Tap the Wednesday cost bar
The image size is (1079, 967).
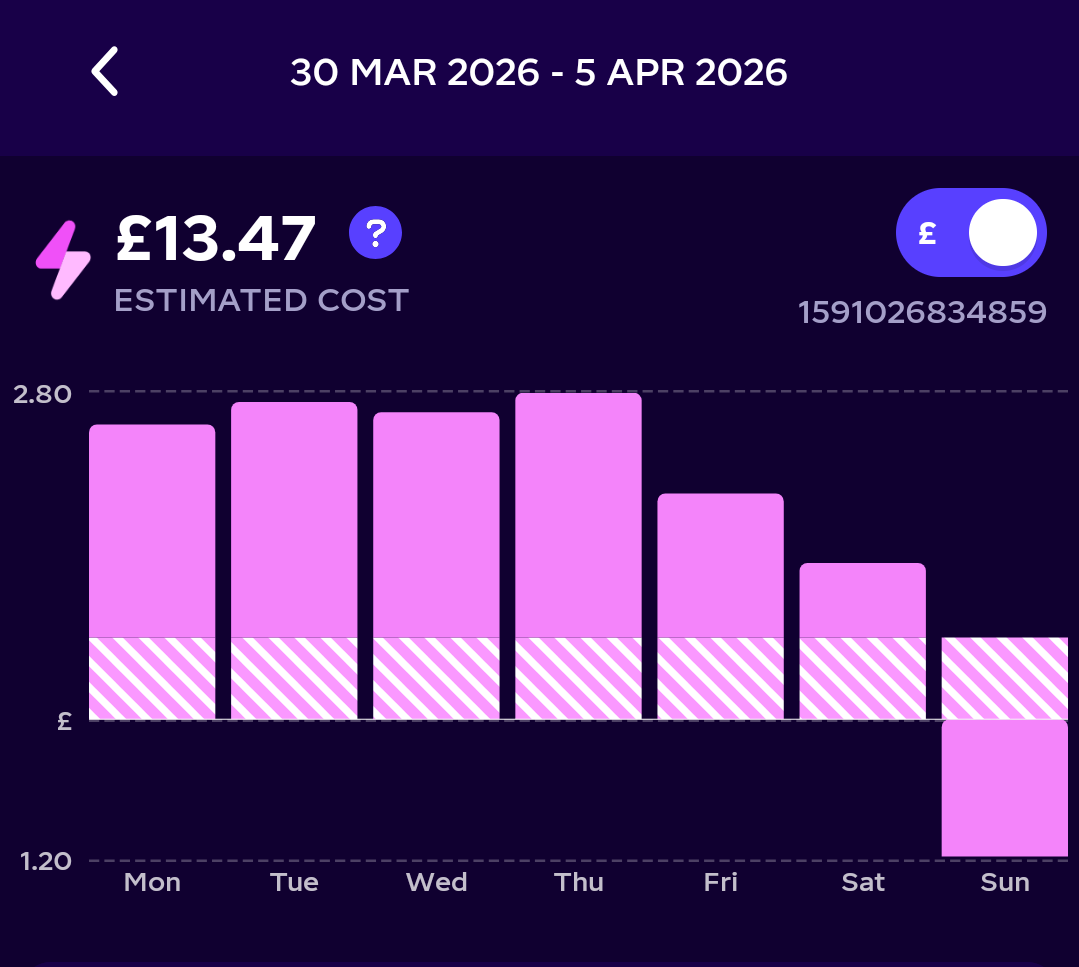(x=436, y=525)
